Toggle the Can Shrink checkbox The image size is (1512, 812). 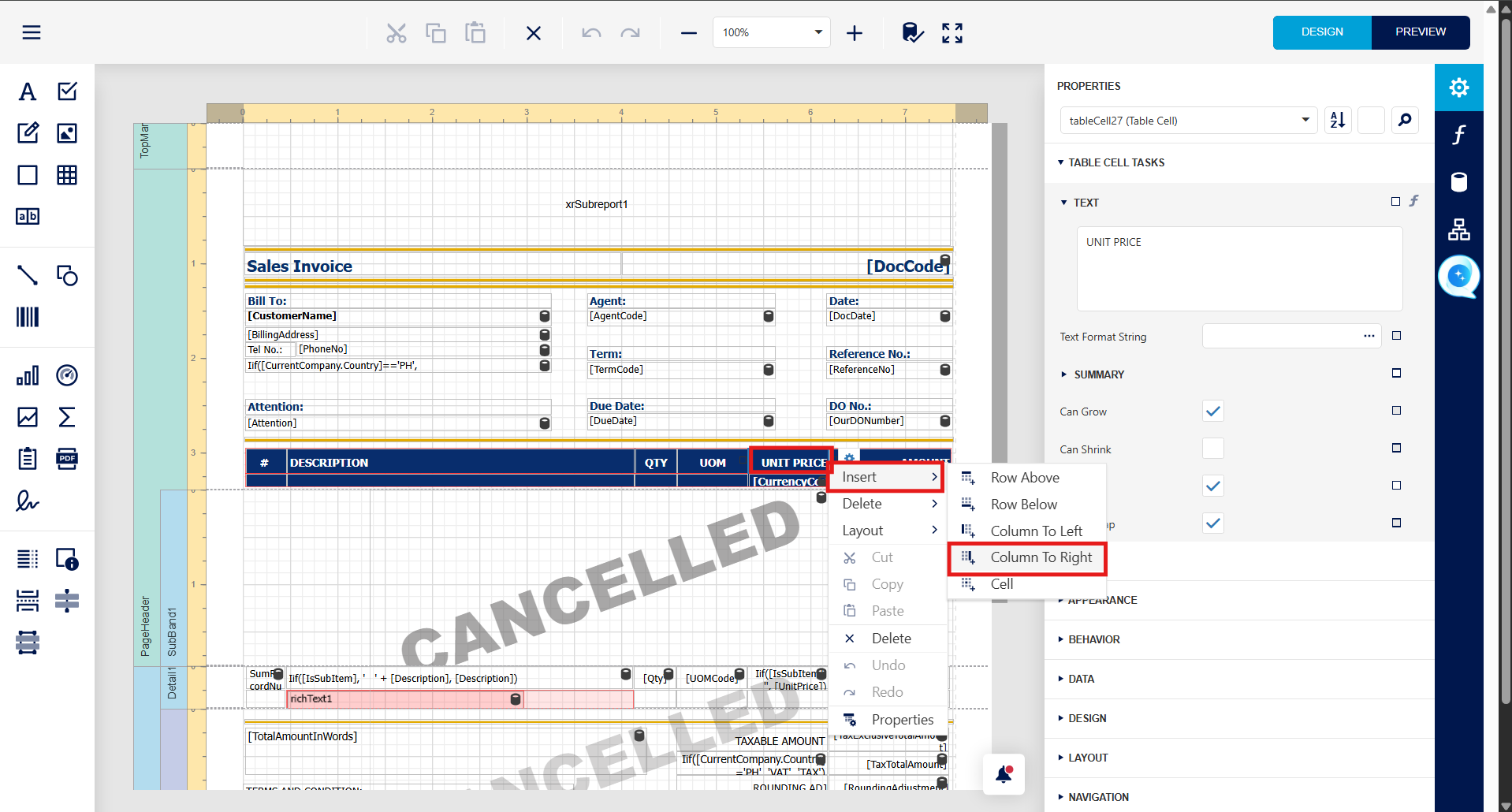click(x=1213, y=449)
